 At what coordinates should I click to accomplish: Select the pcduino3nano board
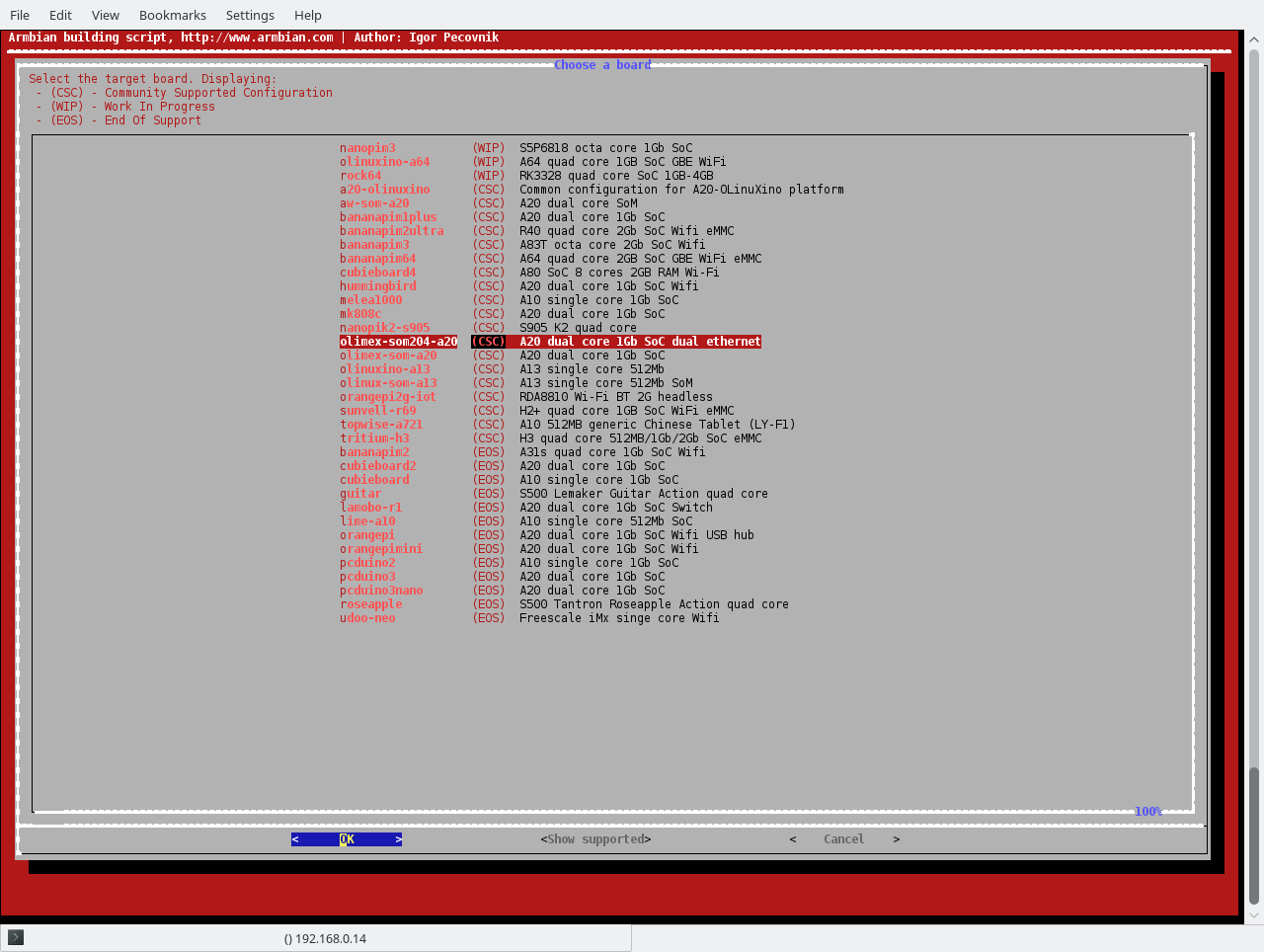pyautogui.click(x=503, y=591)
